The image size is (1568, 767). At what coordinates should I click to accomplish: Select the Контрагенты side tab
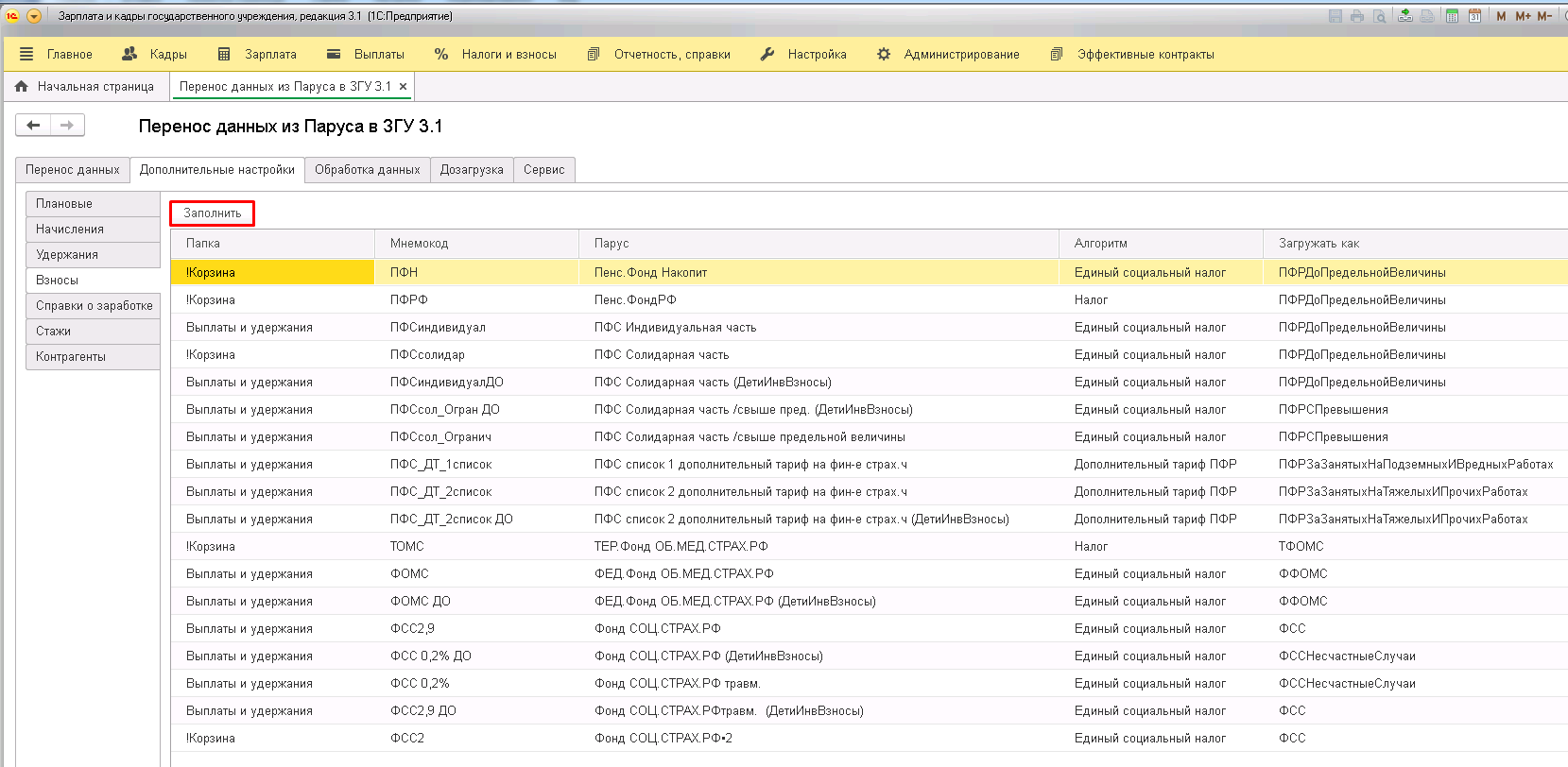pyautogui.click(x=71, y=357)
